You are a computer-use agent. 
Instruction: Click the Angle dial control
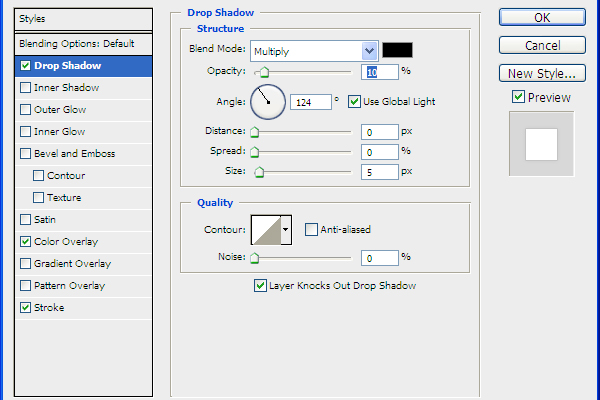click(268, 102)
